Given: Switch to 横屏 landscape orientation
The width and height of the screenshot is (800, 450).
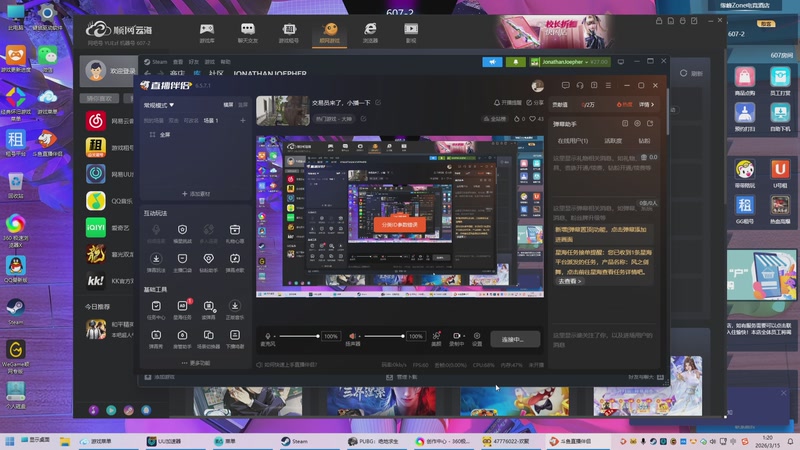Looking at the screenshot, I should pos(228,105).
